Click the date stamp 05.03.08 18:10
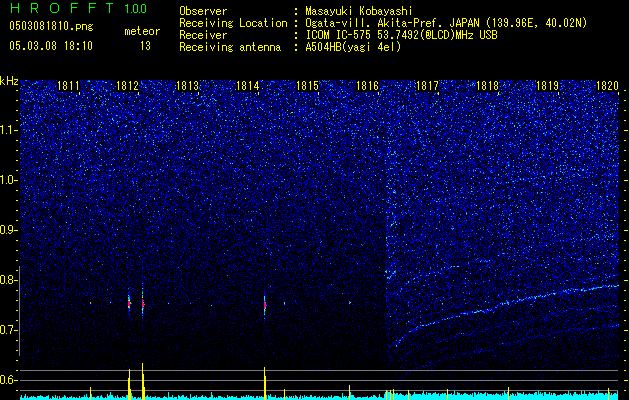The image size is (629, 400). click(51, 46)
